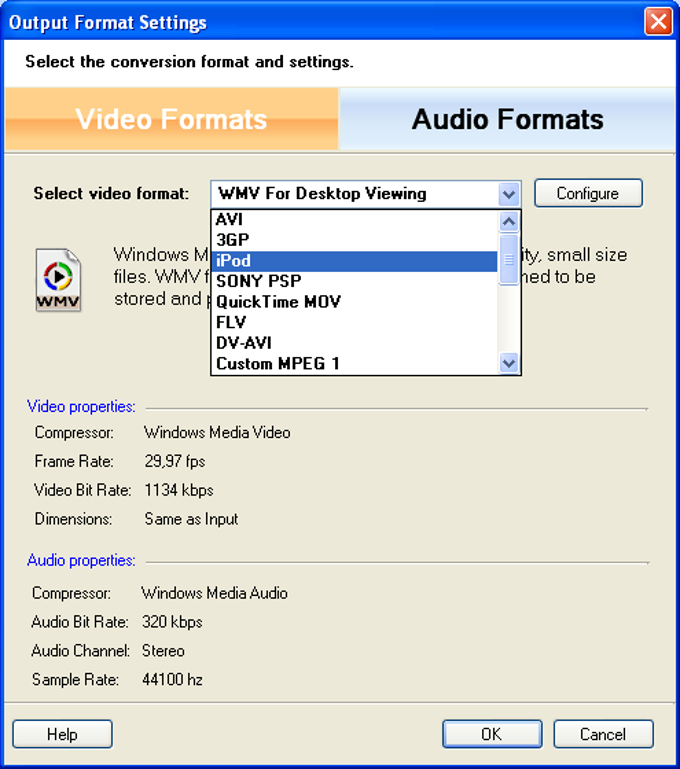
Task: Click the 1134 kbps video bit rate
Action: [179, 490]
